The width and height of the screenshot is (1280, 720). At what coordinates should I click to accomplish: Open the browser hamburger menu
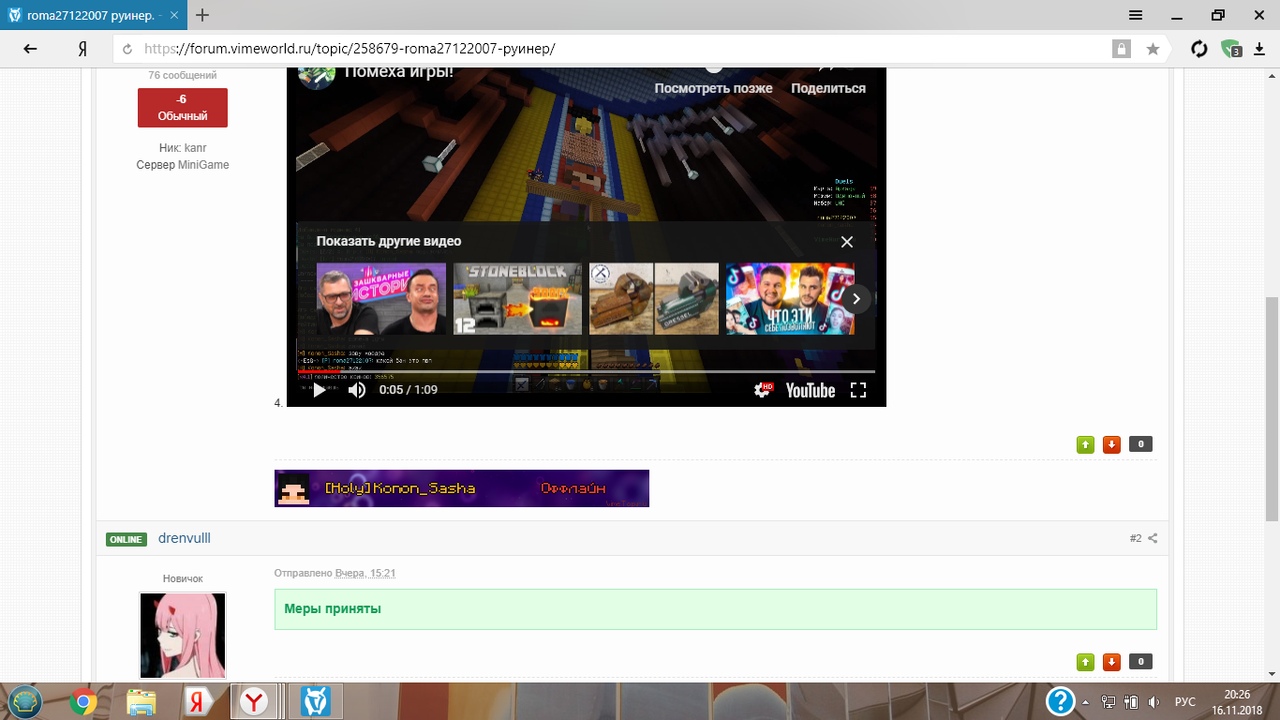[1136, 15]
